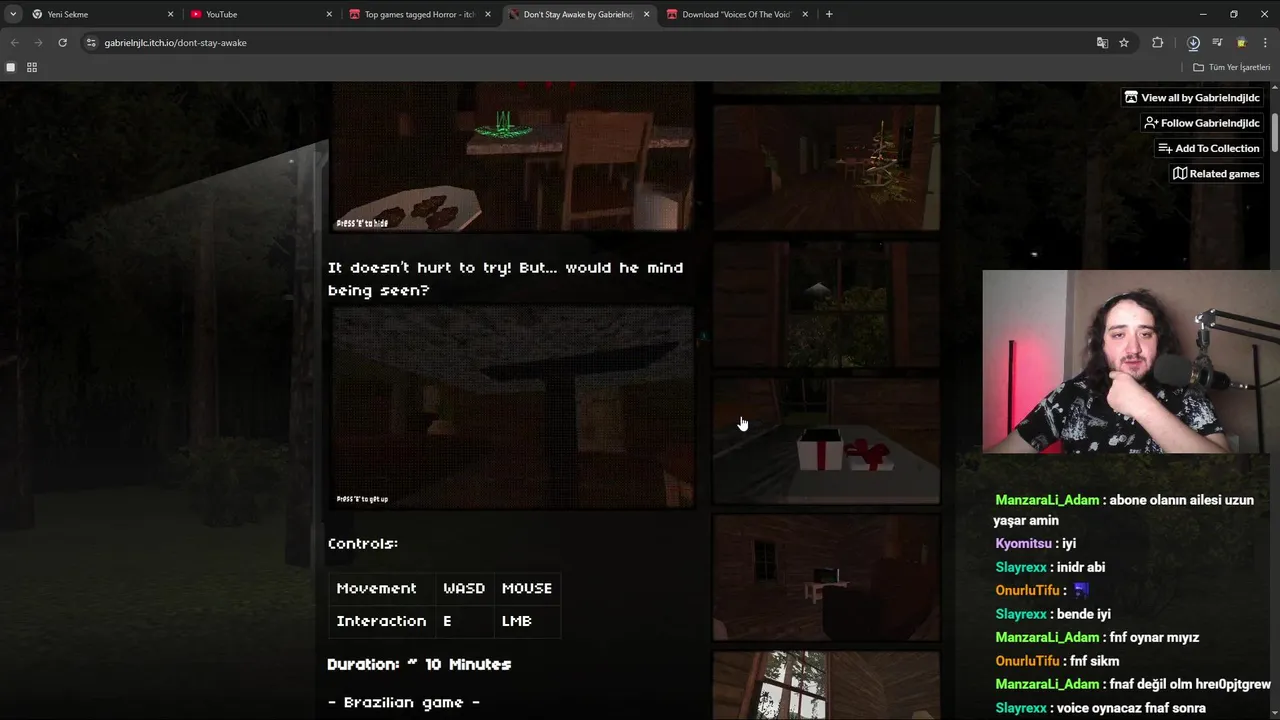
Task: Click View all by Gabrielndjldc
Action: (x=1192, y=97)
